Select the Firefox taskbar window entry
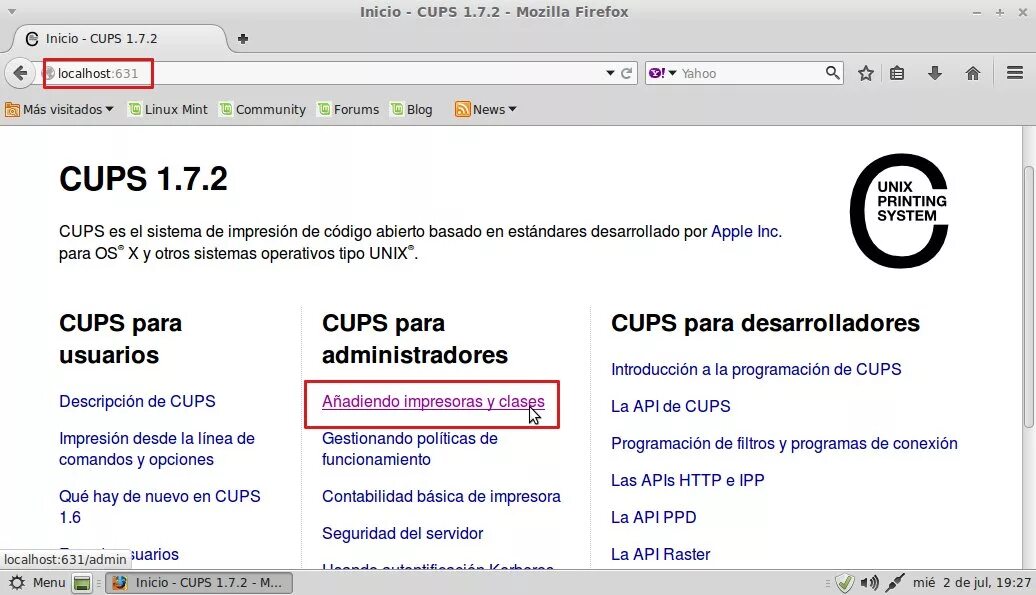The width and height of the screenshot is (1036, 595). click(x=199, y=582)
